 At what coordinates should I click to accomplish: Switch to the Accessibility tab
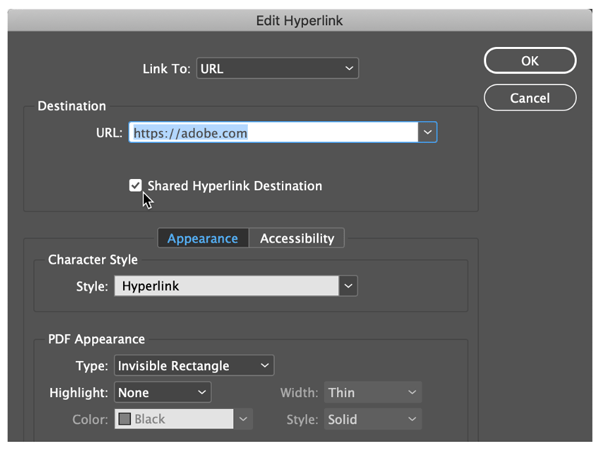pos(297,238)
